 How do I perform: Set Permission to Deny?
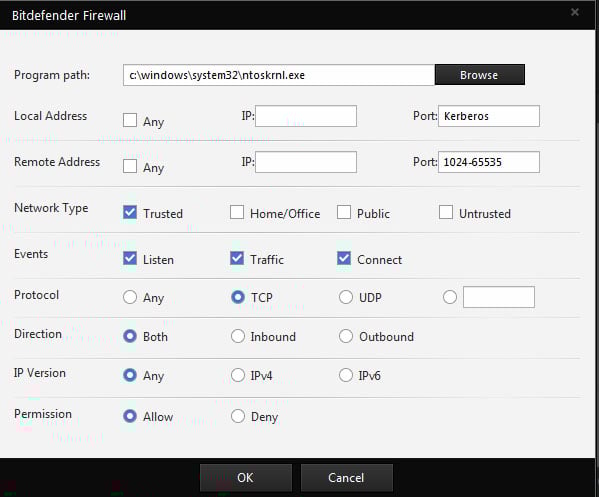coord(238,416)
